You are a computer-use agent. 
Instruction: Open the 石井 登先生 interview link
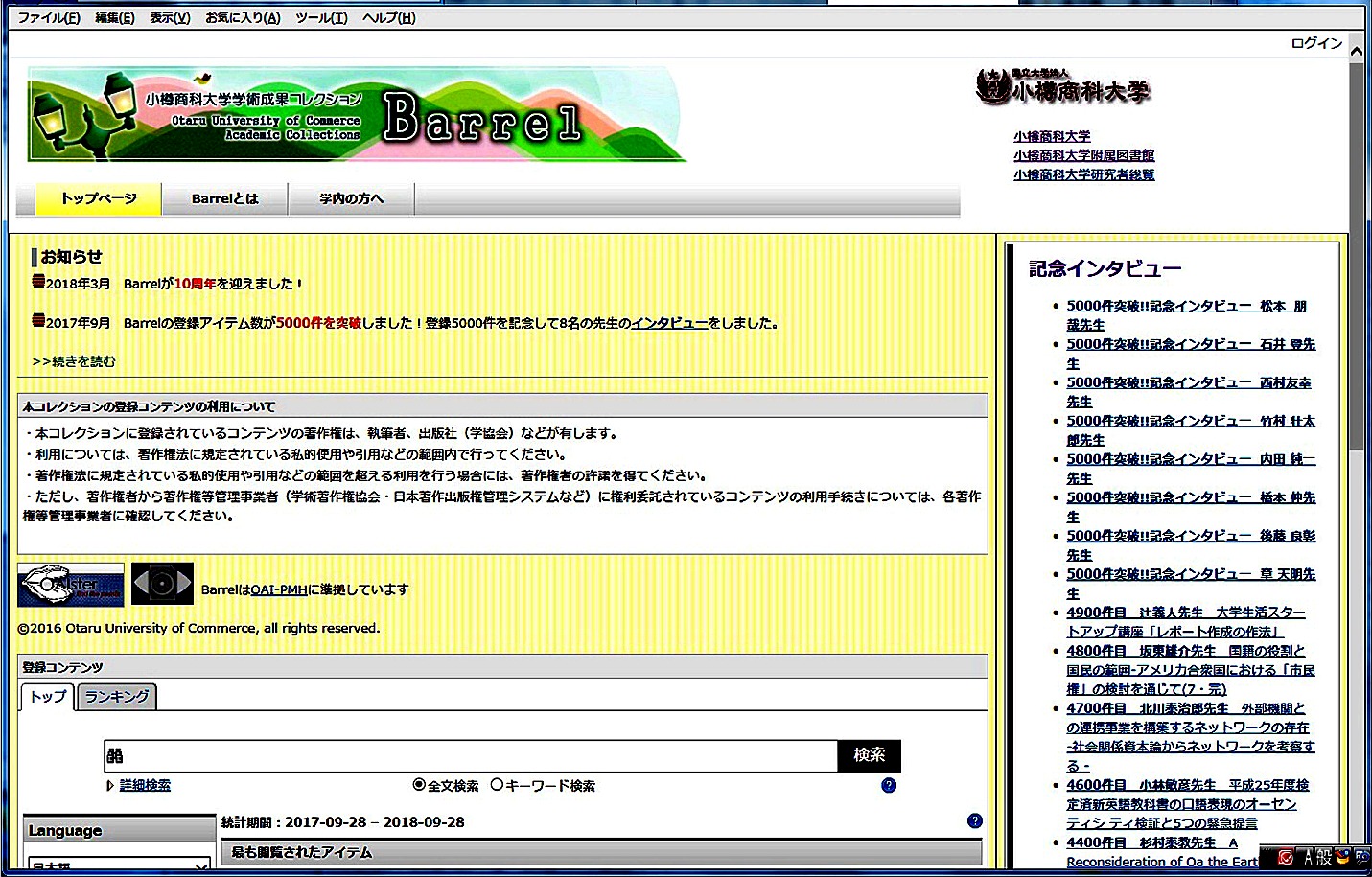tap(1191, 354)
